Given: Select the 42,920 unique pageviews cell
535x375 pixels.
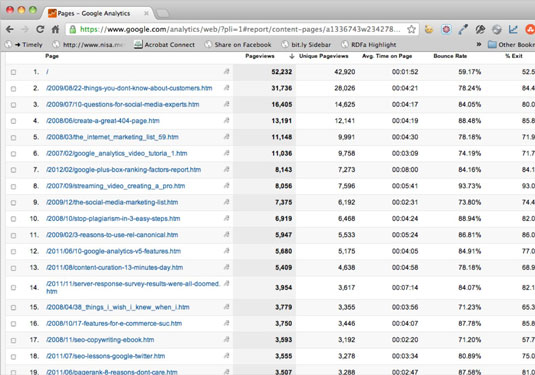Looking at the screenshot, I should pyautogui.click(x=345, y=72).
